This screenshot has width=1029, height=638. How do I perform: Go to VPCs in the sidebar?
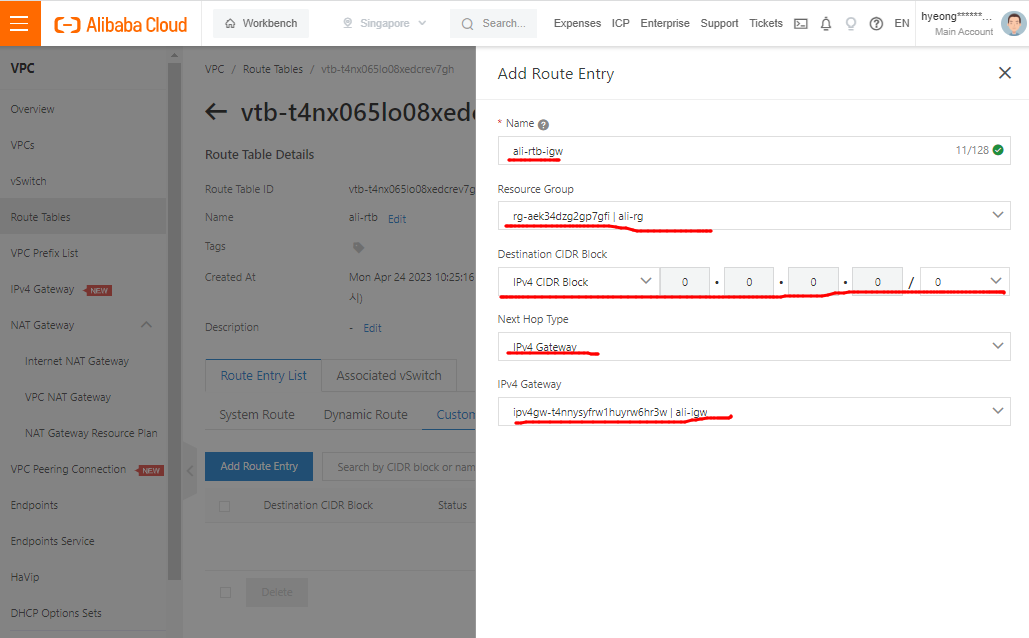pos(22,145)
